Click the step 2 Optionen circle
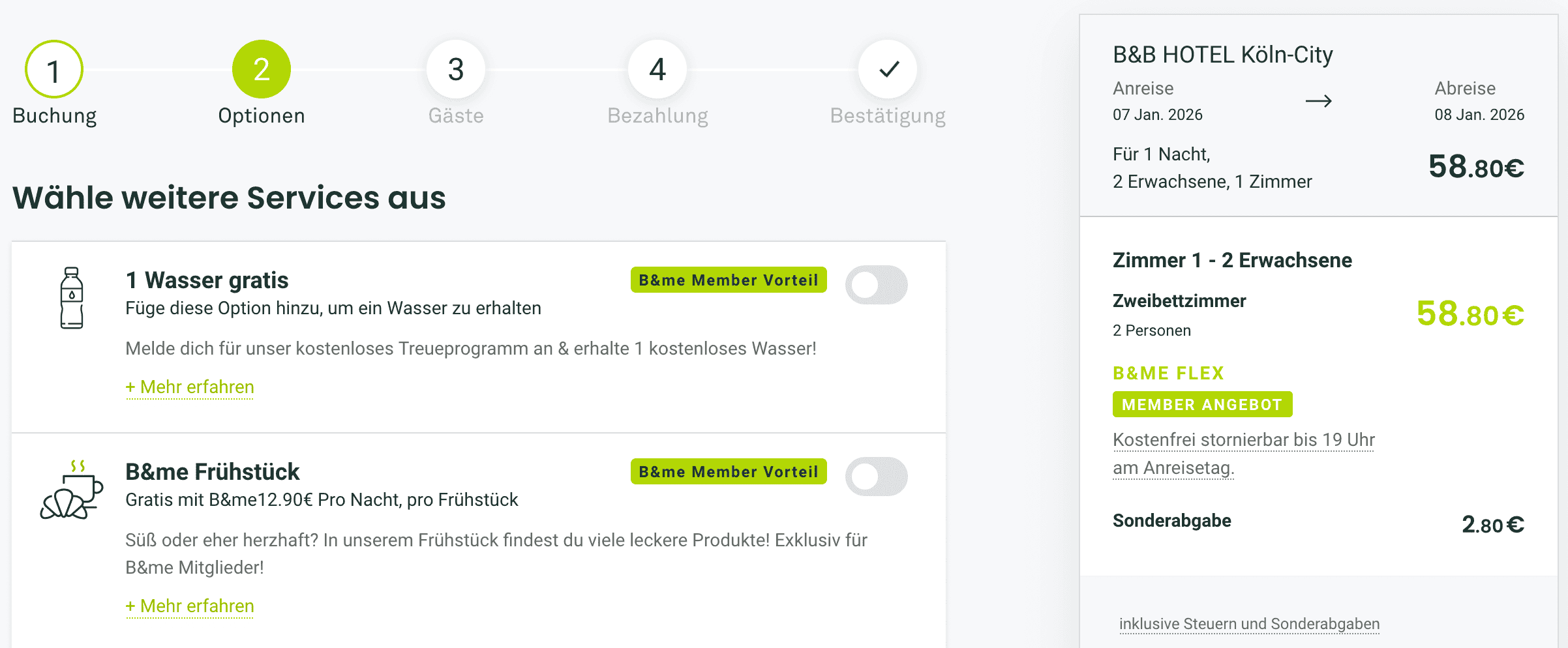 262,69
